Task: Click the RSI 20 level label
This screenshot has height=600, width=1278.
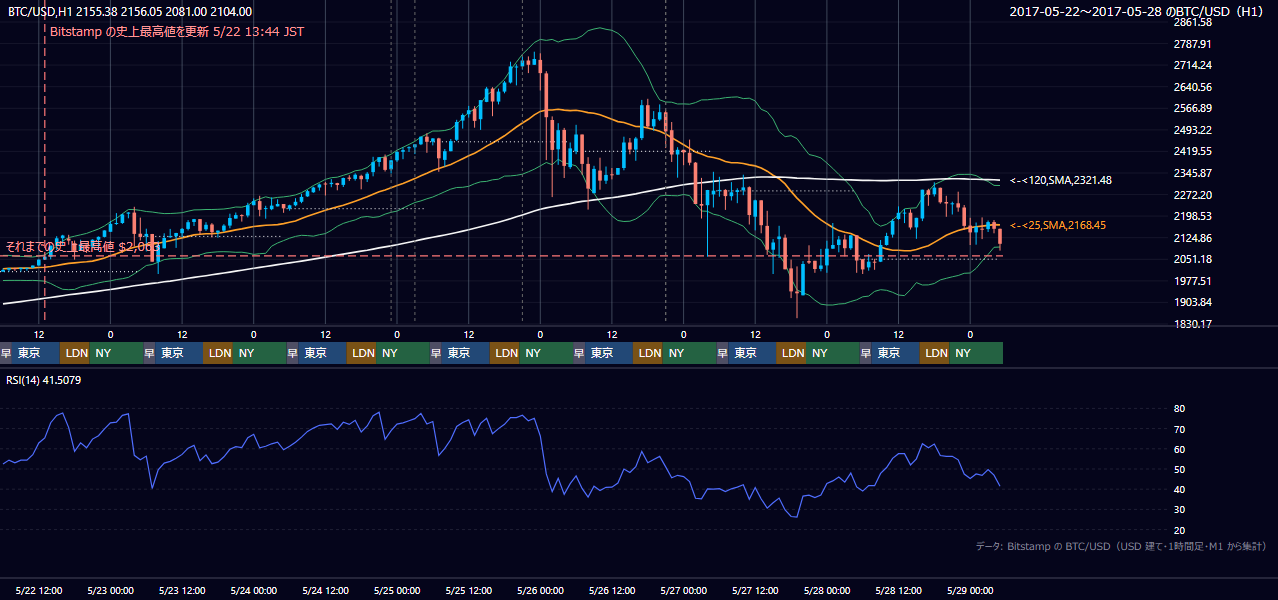Action: [1179, 530]
